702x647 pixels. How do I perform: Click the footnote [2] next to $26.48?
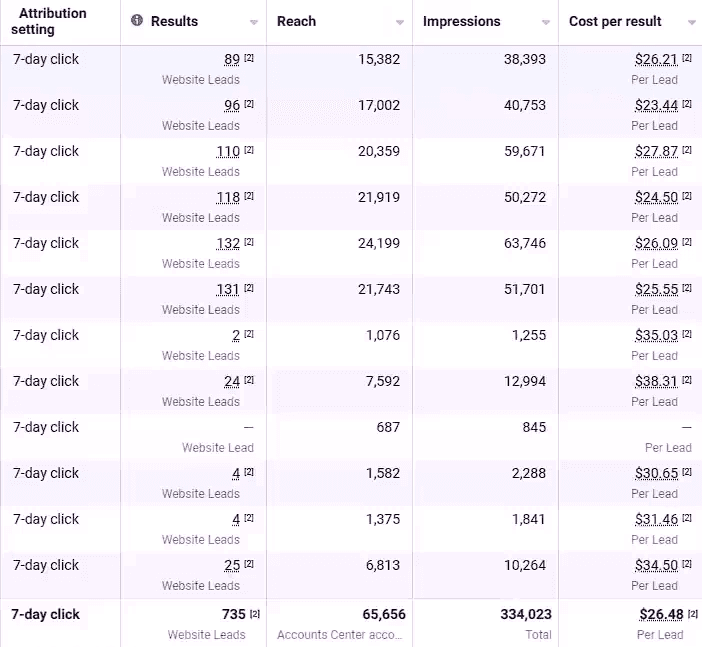click(693, 613)
